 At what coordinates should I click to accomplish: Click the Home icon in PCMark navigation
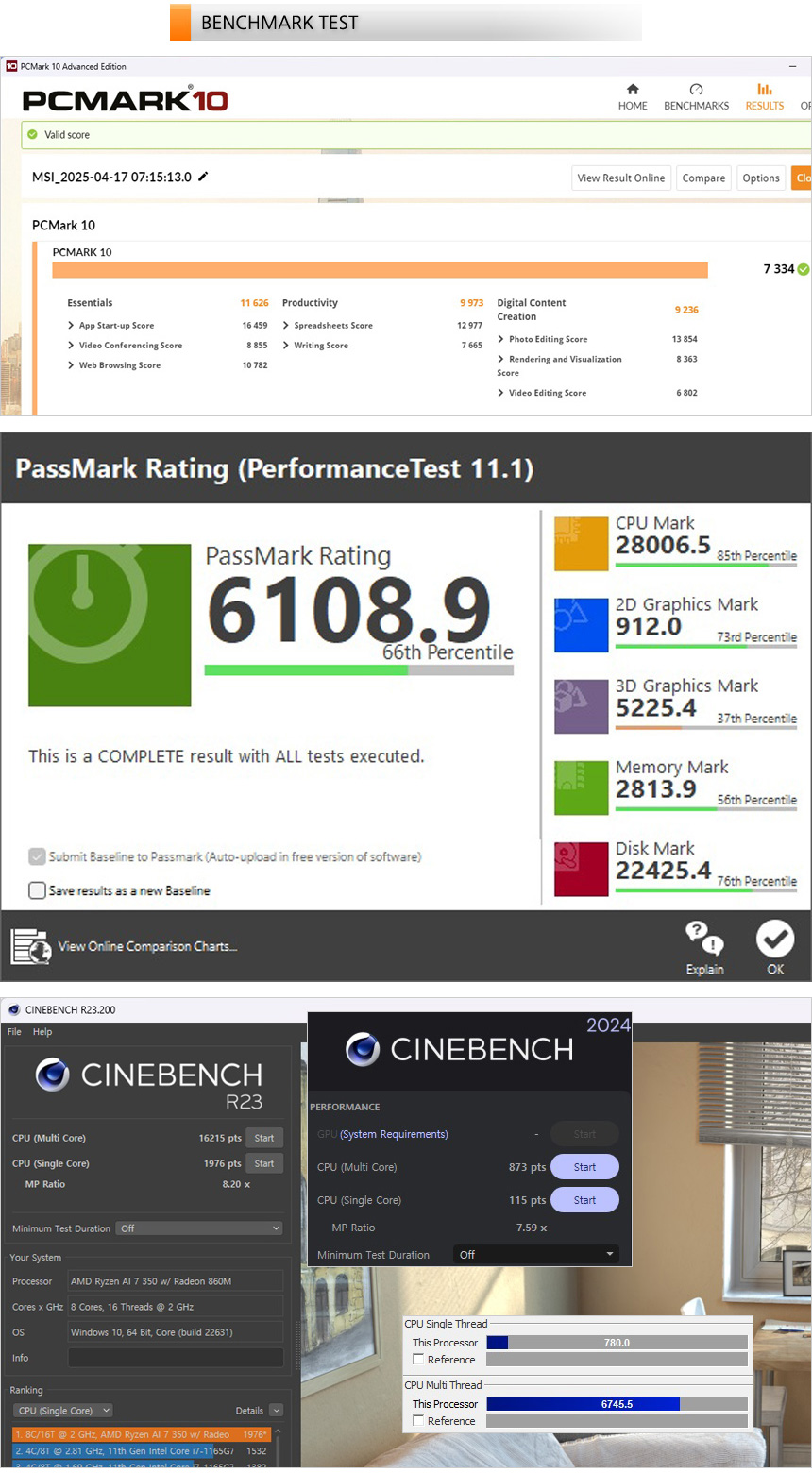[633, 90]
